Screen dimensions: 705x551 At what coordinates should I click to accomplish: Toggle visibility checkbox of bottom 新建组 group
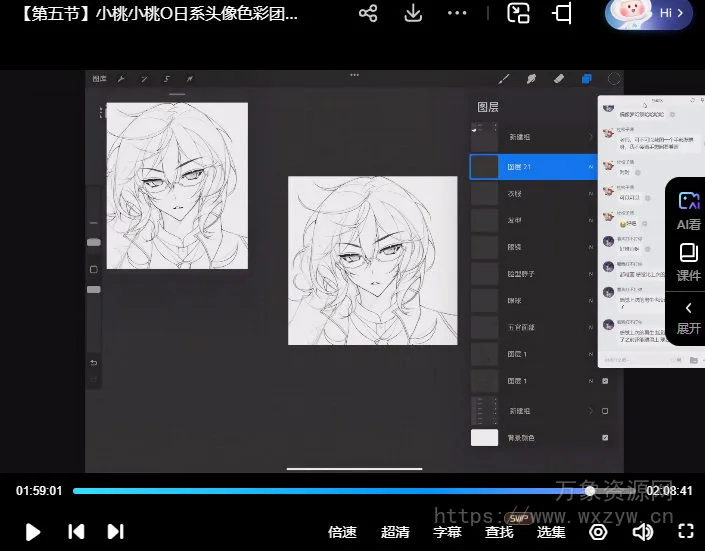(x=605, y=411)
